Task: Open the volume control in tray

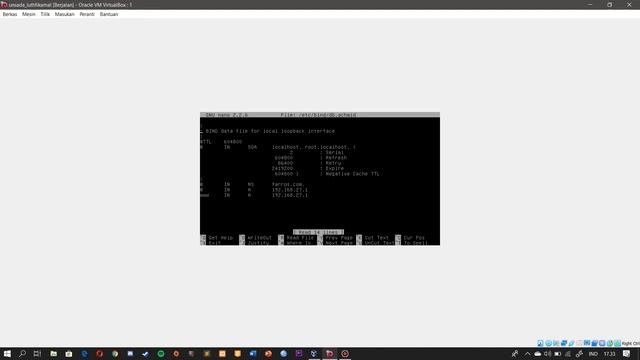Action: click(x=547, y=354)
